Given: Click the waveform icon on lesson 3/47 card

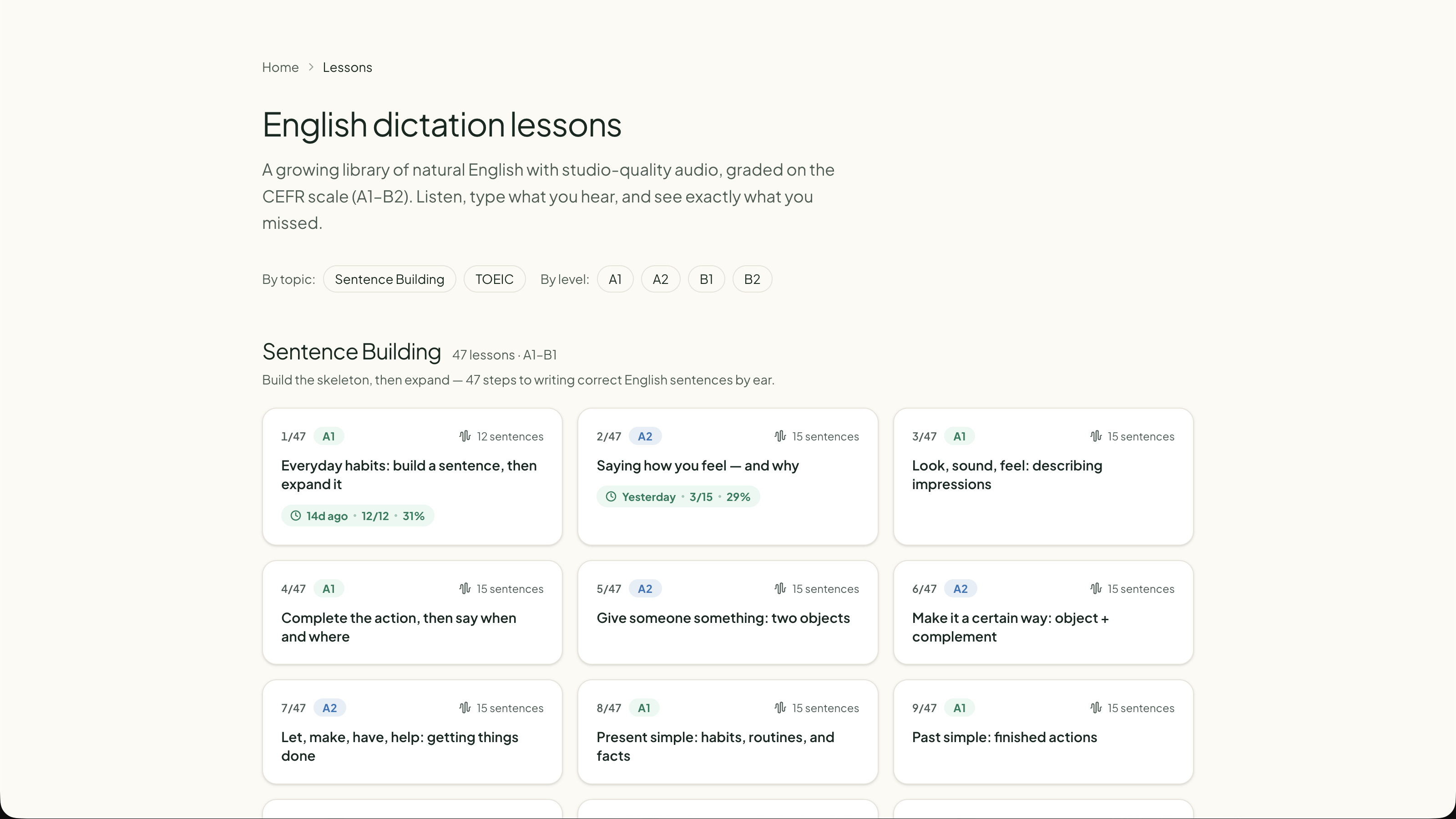Looking at the screenshot, I should pos(1095,436).
